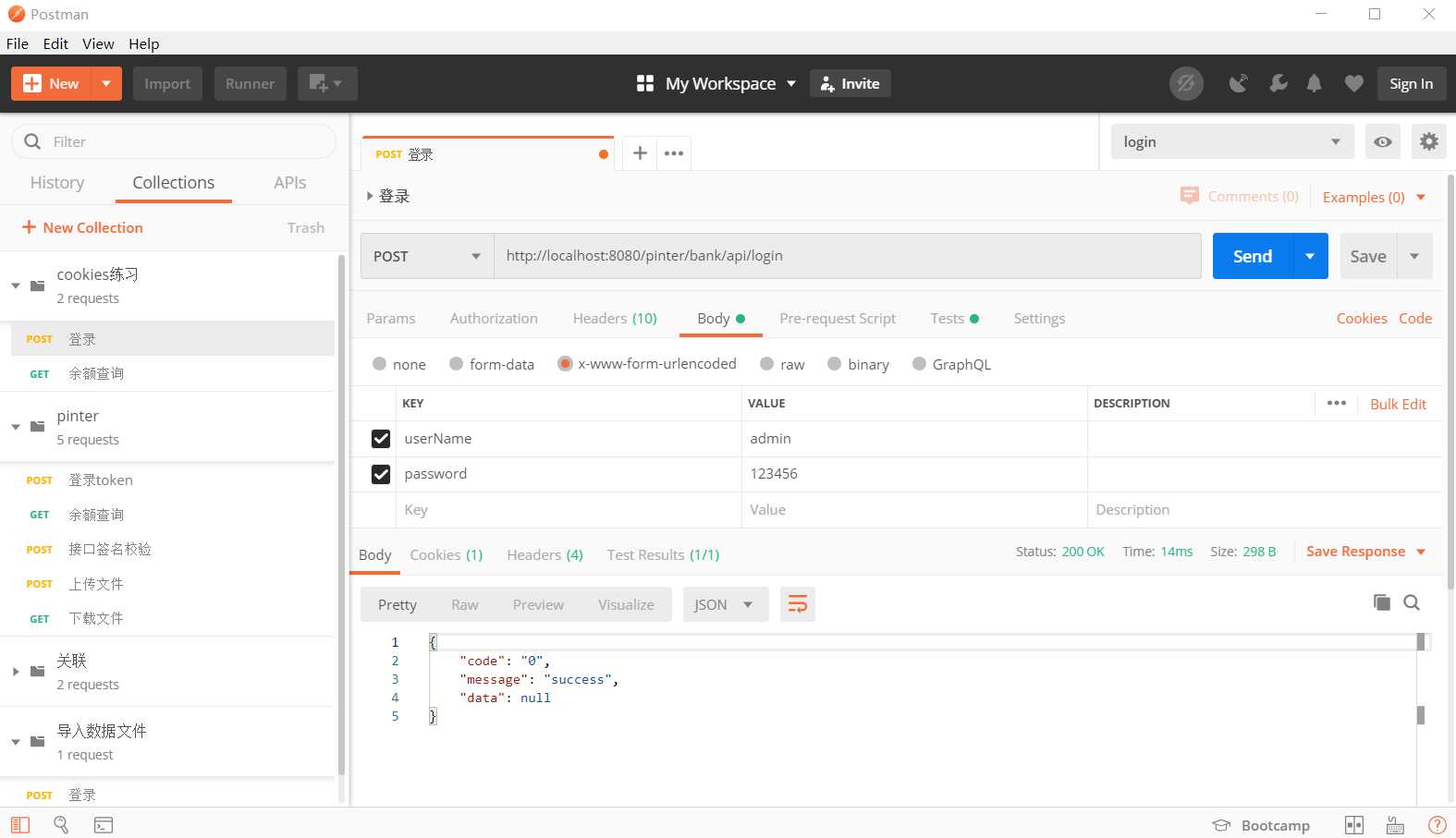Click the Sign In button
The image size is (1456, 838).
pos(1411,84)
